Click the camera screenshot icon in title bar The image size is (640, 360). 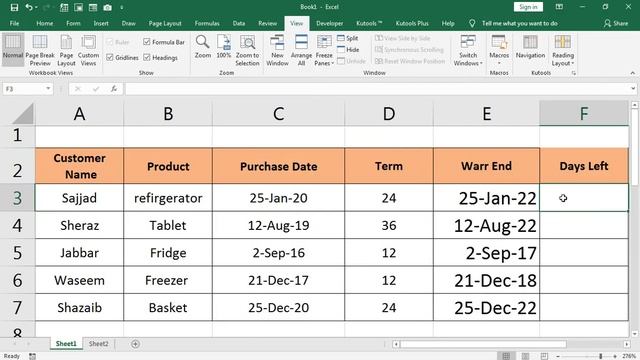pos(107,7)
